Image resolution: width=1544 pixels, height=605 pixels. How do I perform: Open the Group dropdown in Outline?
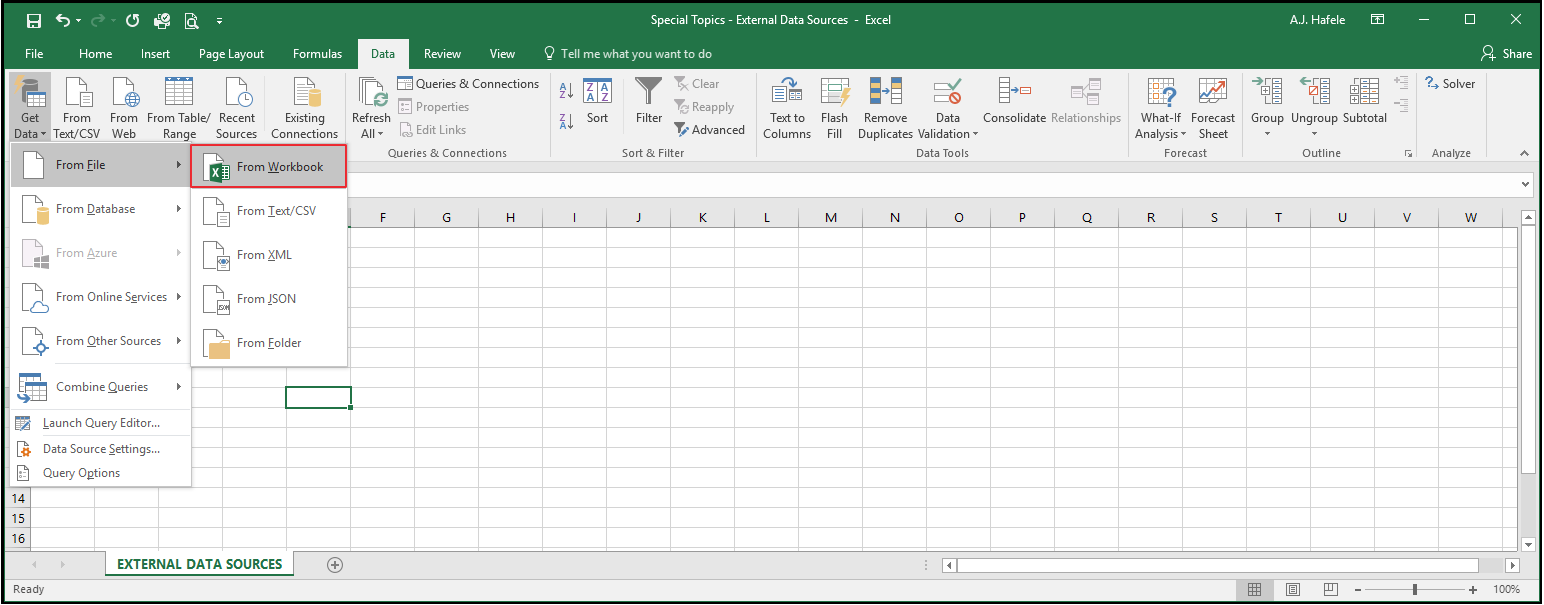point(1267,109)
